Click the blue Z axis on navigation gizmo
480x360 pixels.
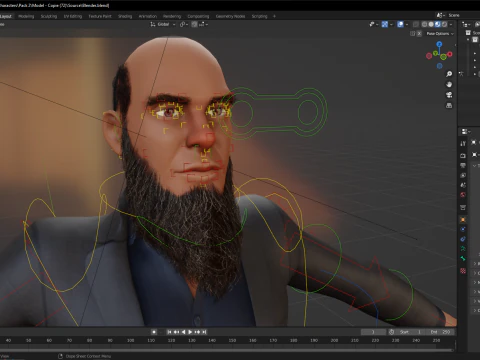point(439,44)
